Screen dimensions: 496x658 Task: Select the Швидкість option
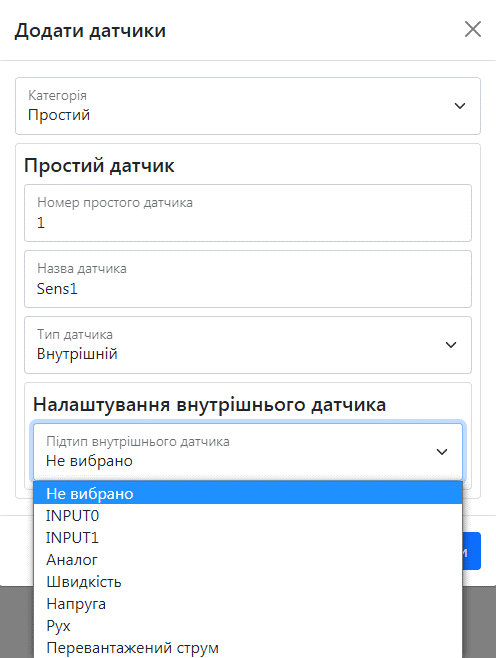(248, 582)
